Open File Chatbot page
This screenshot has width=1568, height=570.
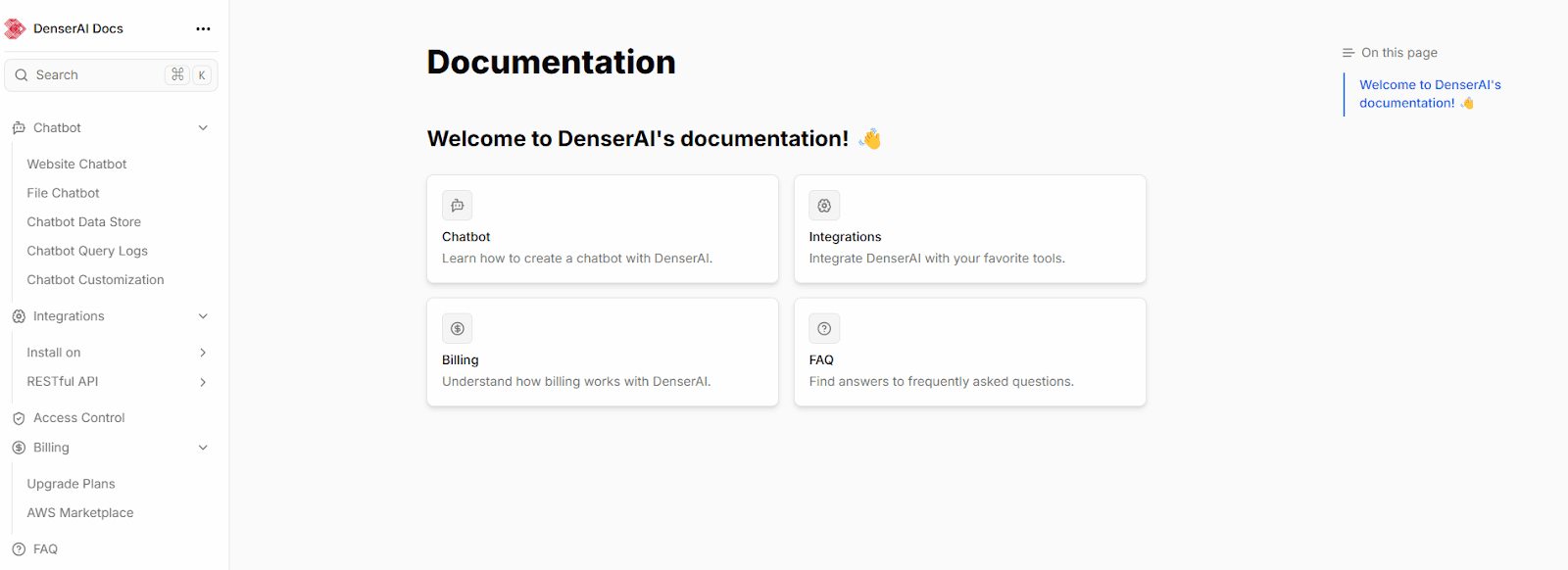pos(63,193)
